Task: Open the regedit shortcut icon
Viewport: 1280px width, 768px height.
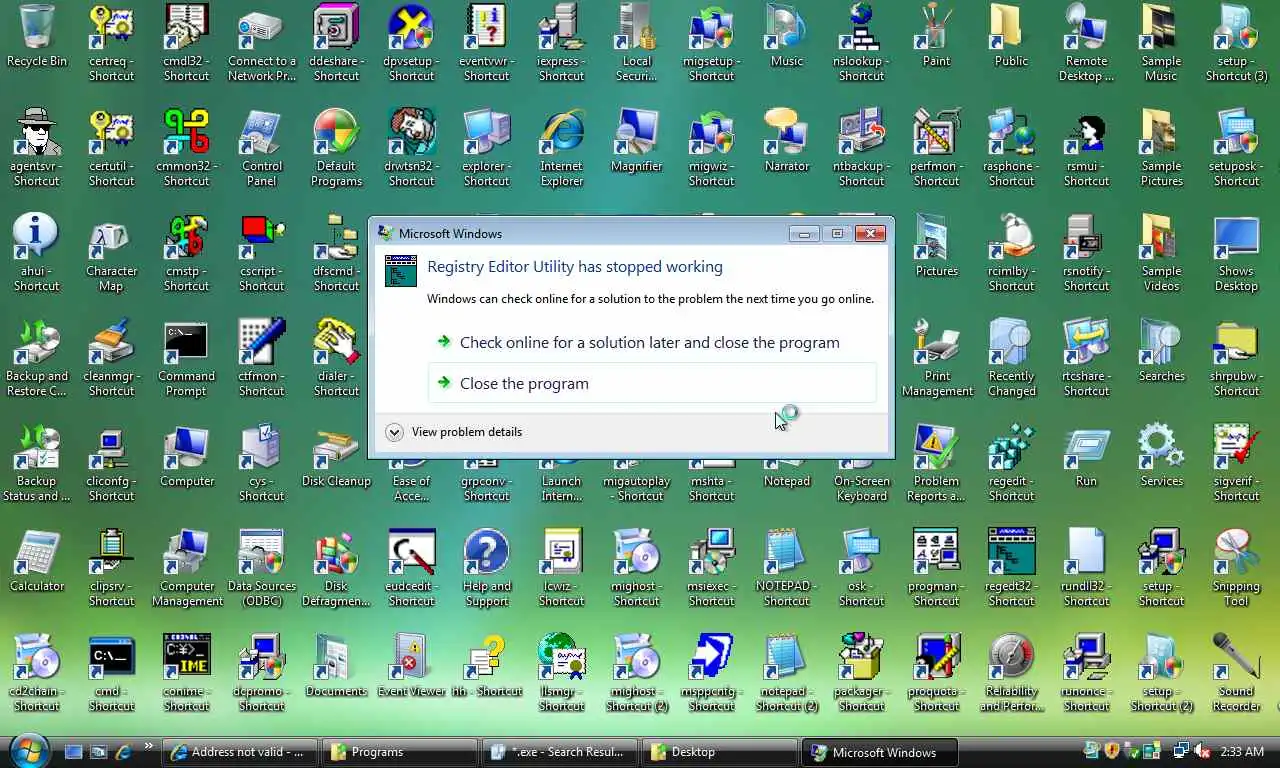Action: pyautogui.click(x=1011, y=463)
